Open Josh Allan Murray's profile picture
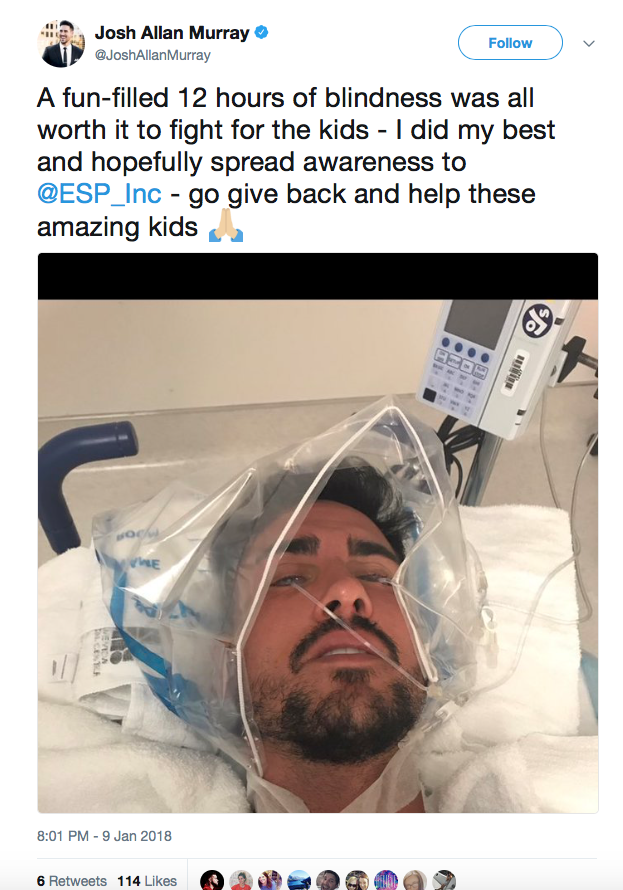 tap(61, 44)
